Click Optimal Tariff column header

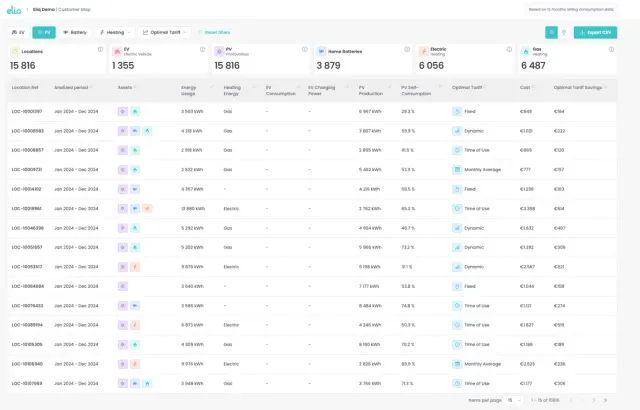[x=467, y=87]
